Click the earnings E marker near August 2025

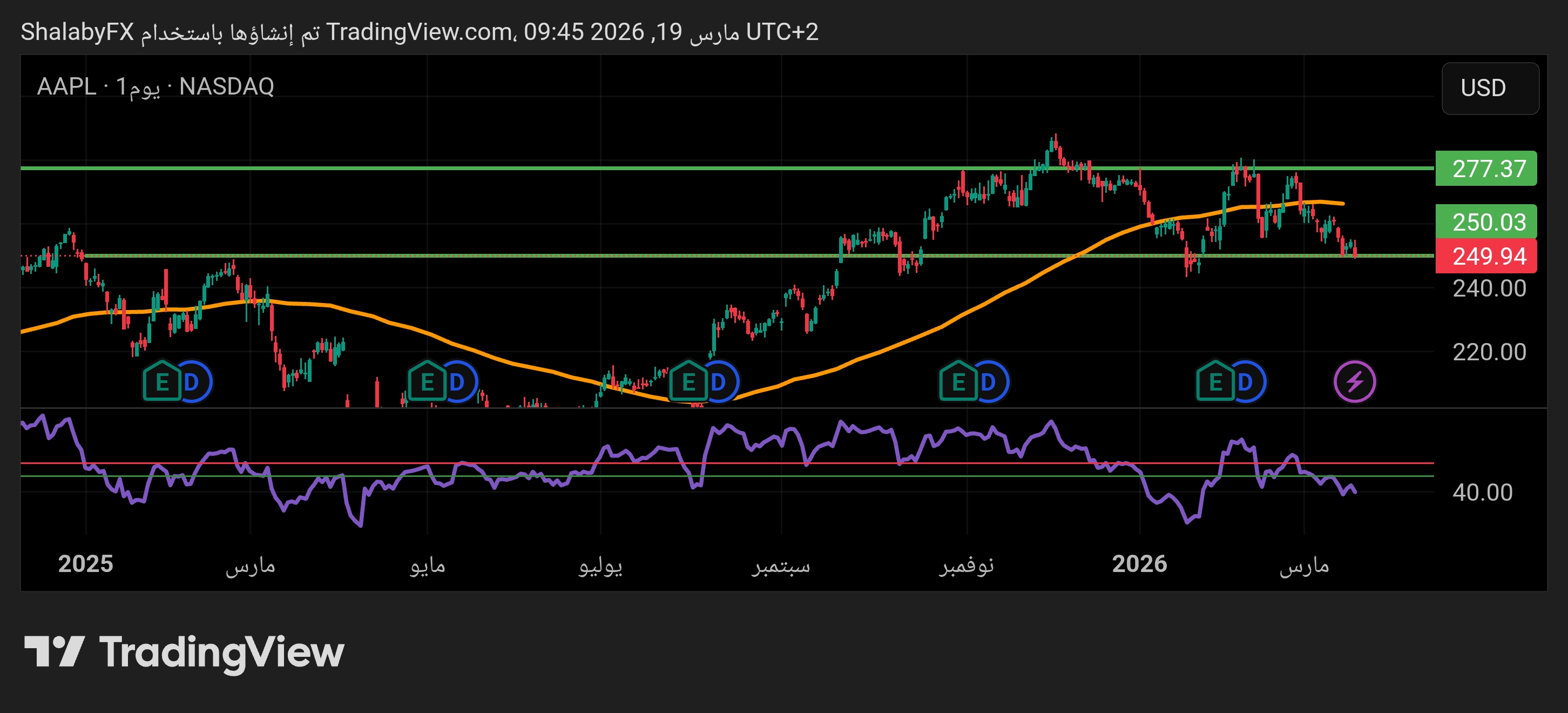(688, 382)
